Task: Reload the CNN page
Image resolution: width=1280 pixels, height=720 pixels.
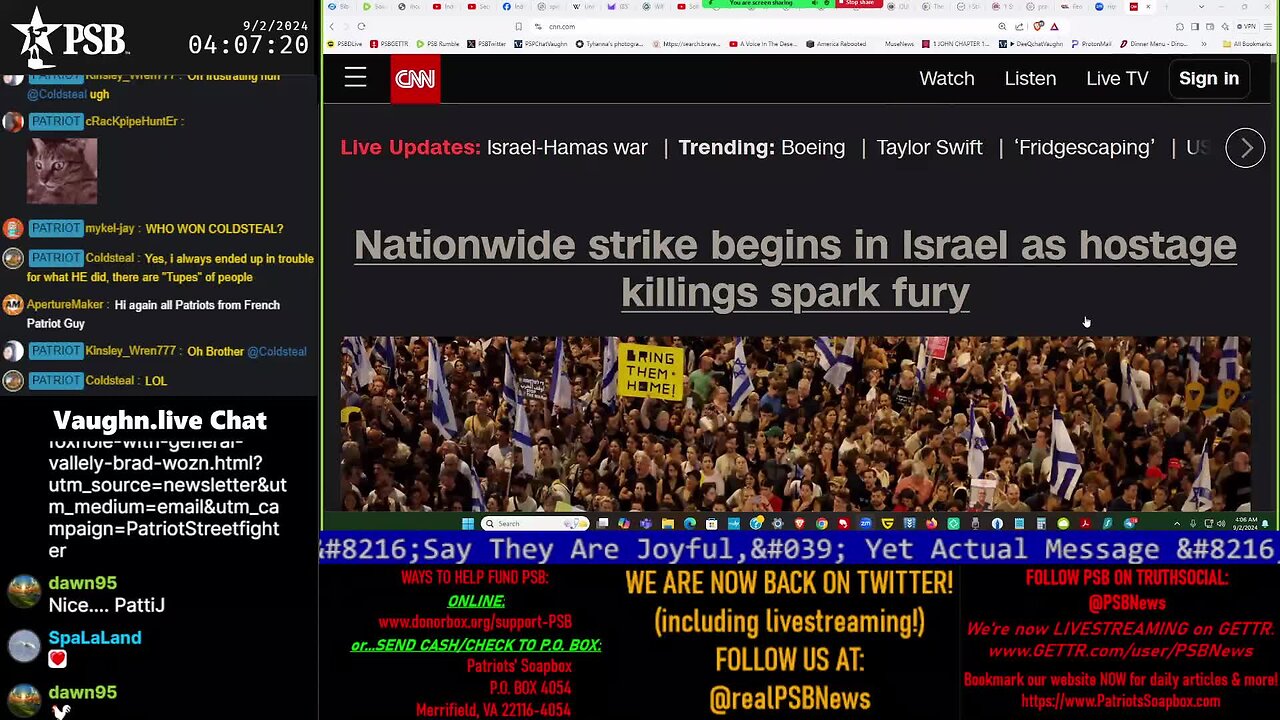Action: [361, 26]
